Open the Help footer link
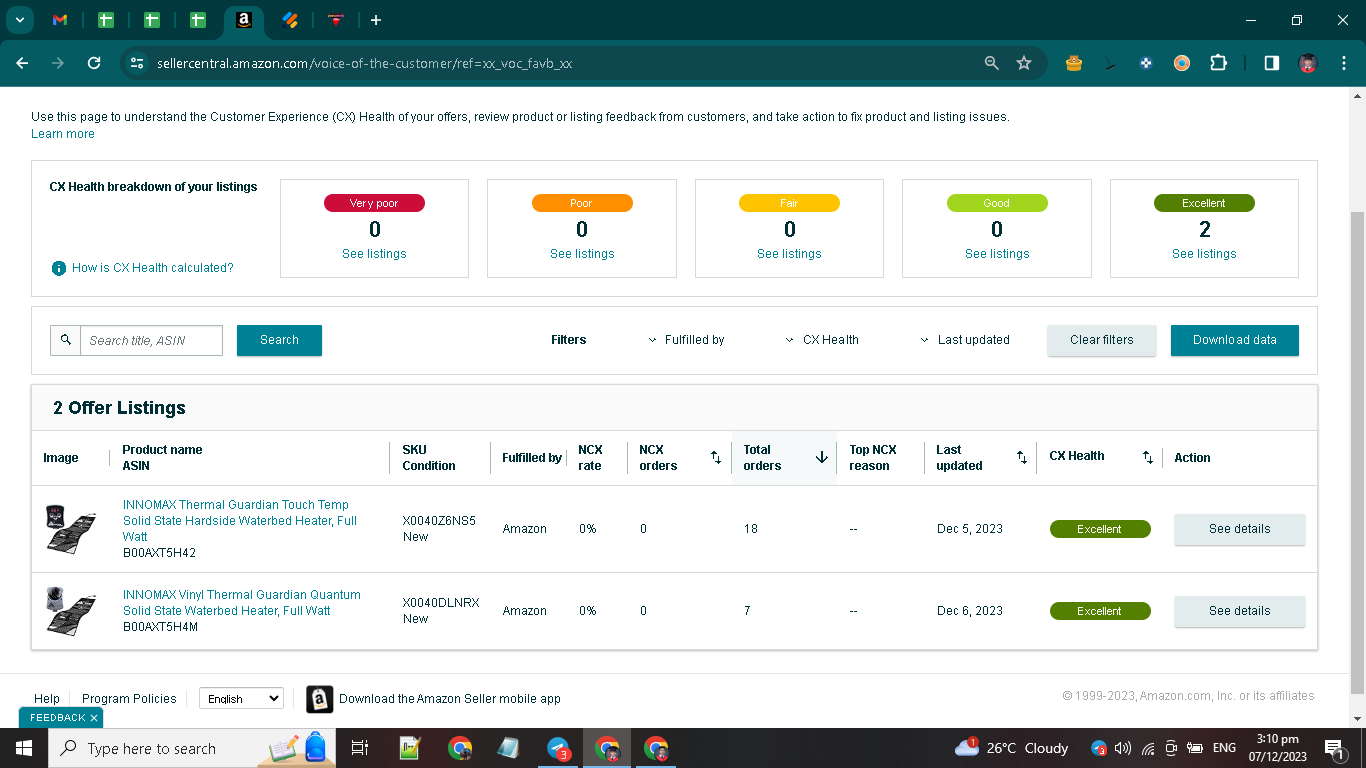Viewport: 1366px width, 768px height. [x=47, y=699]
